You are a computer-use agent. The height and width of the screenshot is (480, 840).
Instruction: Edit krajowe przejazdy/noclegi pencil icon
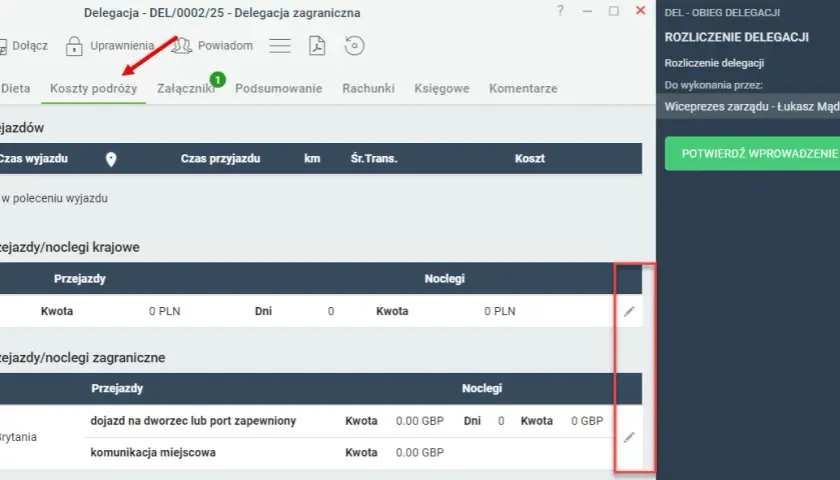click(x=629, y=311)
